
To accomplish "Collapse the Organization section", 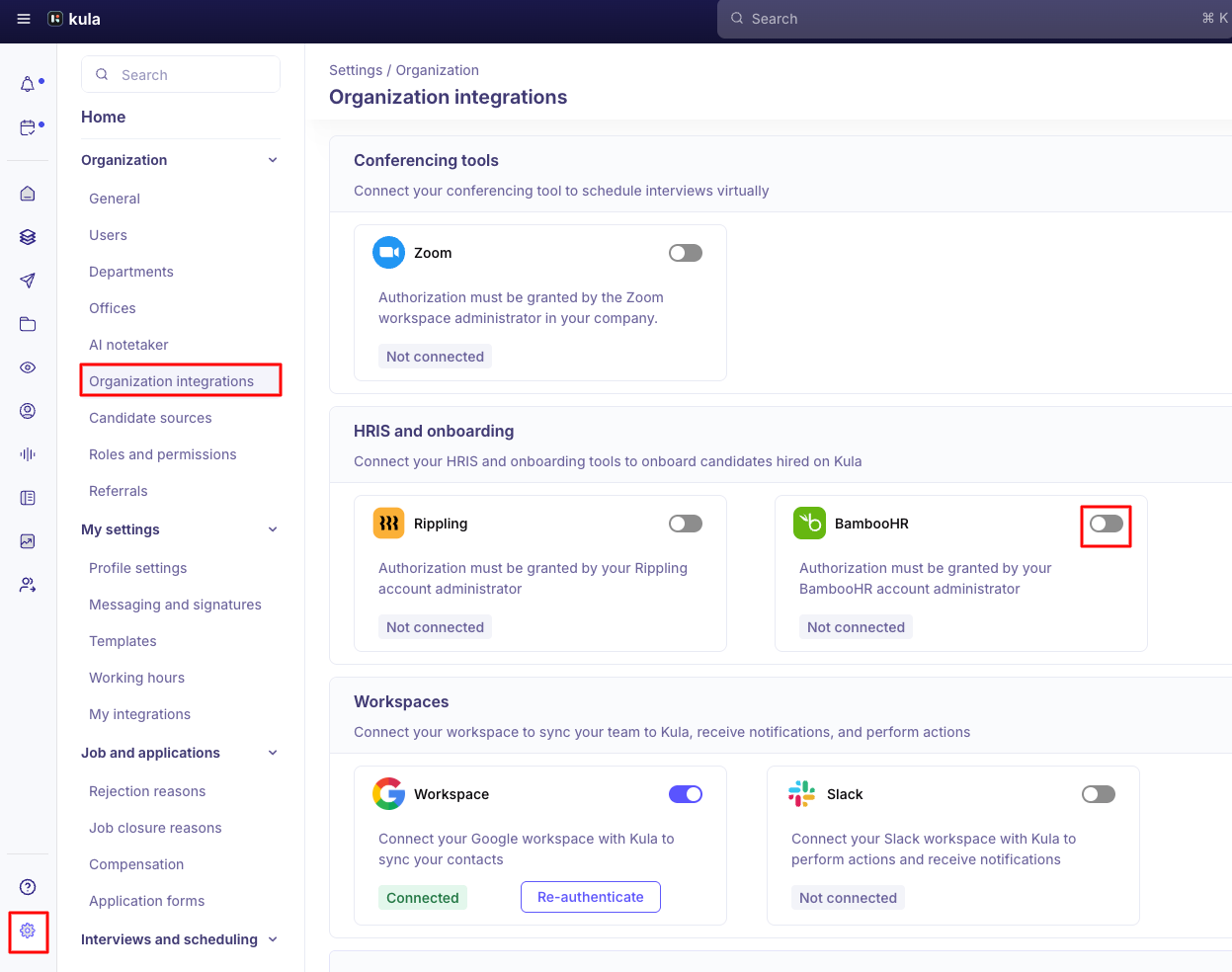I will (273, 159).
